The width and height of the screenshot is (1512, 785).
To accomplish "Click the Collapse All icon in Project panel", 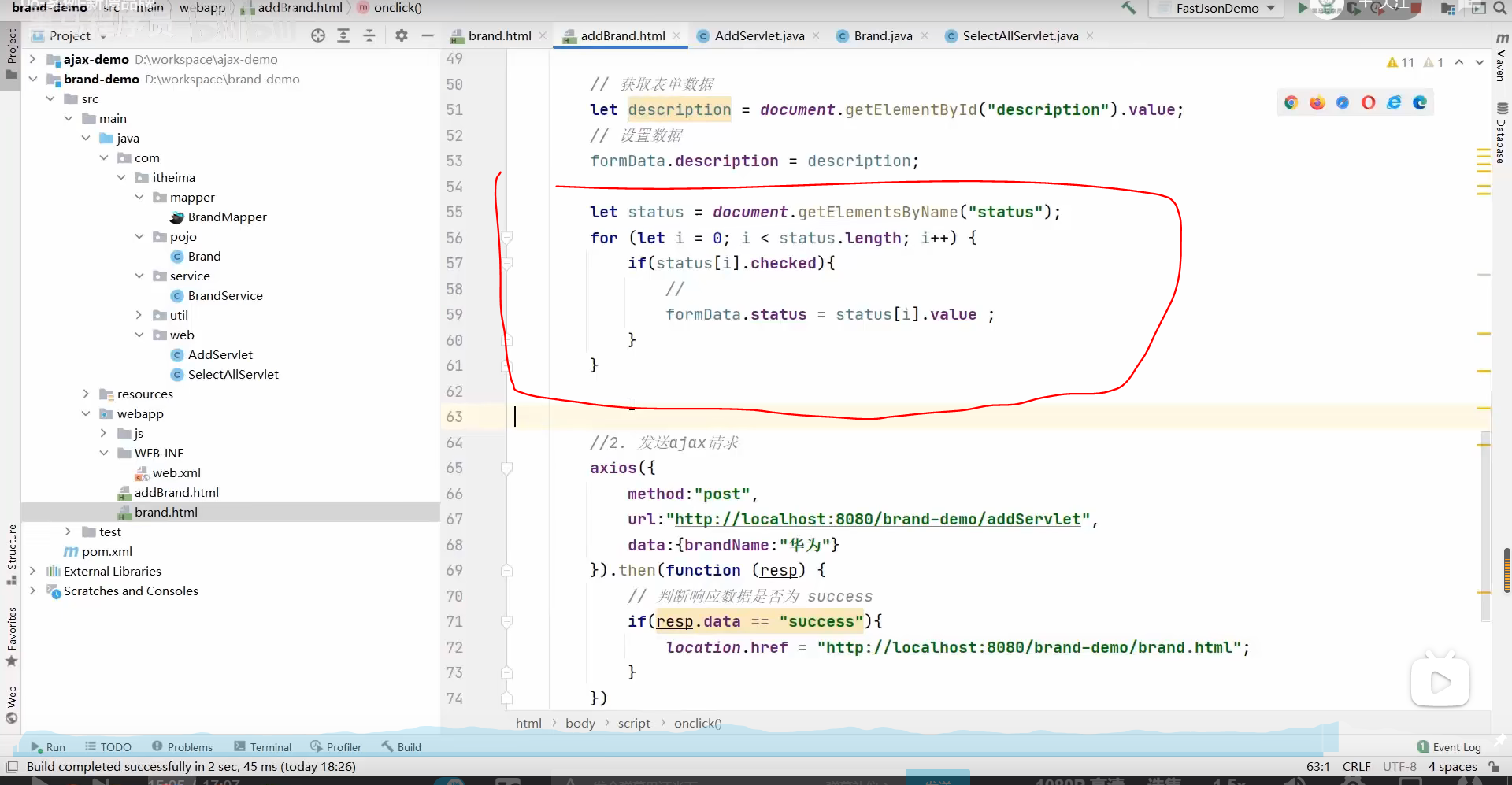I will click(x=369, y=35).
